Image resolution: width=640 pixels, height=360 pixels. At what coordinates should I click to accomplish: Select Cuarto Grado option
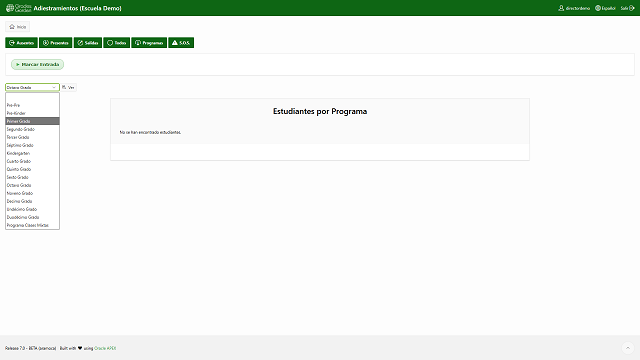pos(32,161)
